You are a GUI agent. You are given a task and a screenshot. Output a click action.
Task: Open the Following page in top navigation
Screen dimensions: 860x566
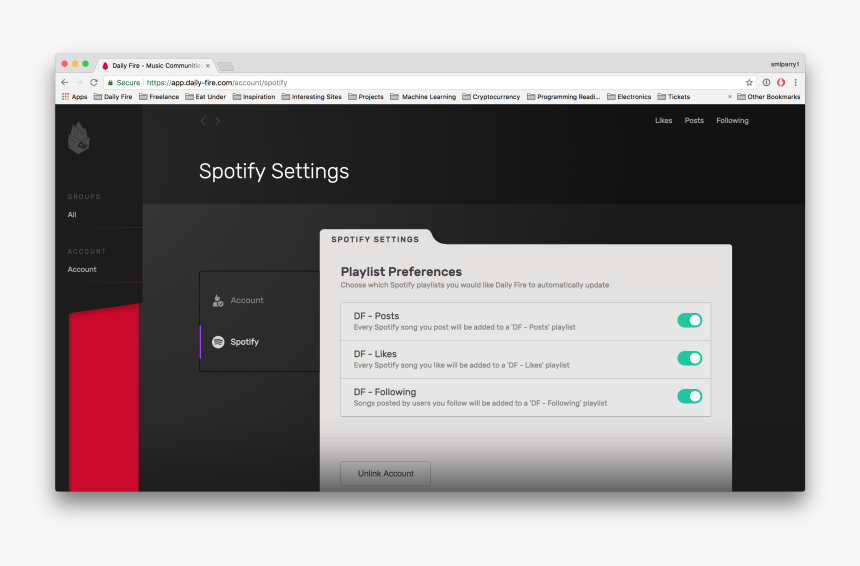(x=732, y=121)
